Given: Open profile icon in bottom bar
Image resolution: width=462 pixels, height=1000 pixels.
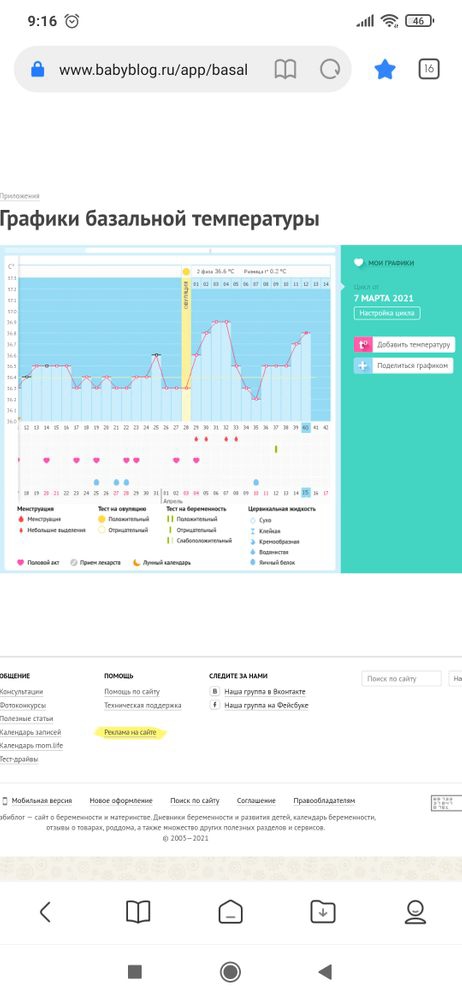Looking at the screenshot, I should [x=415, y=912].
